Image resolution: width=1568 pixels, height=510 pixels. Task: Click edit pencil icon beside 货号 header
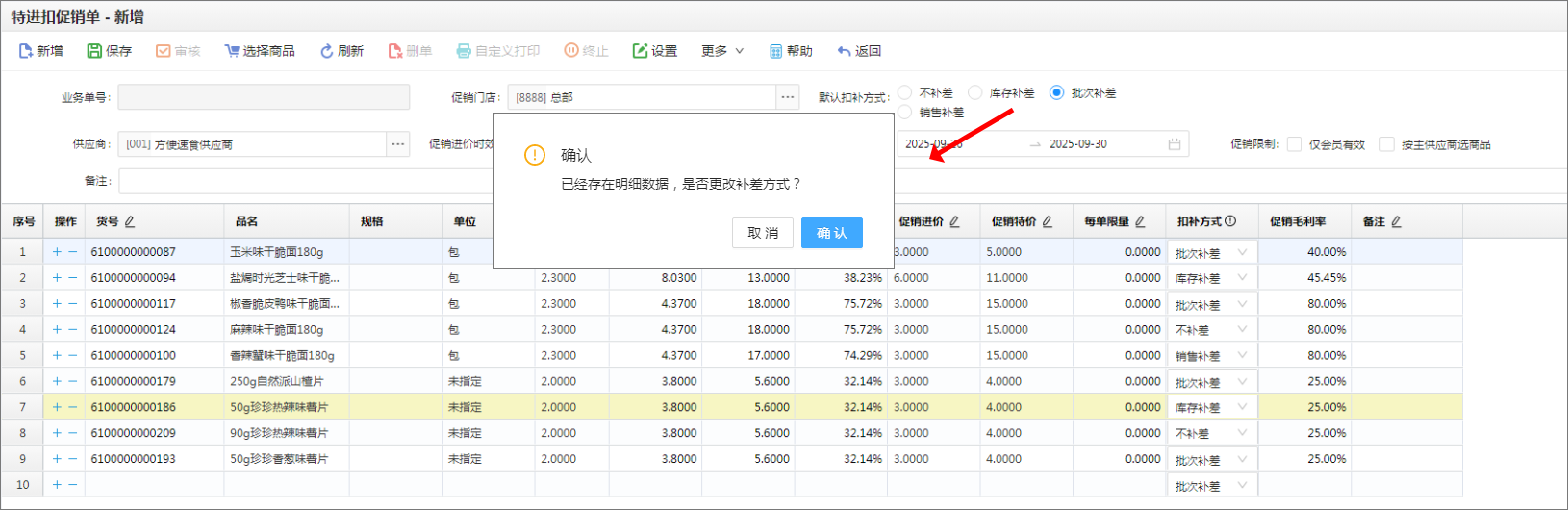130,221
